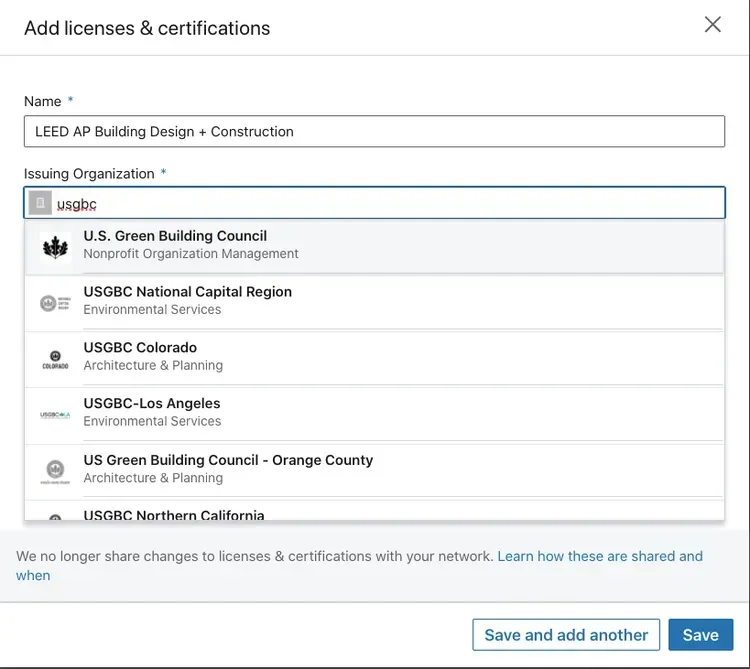
Task: Click the Save button
Action: point(701,635)
